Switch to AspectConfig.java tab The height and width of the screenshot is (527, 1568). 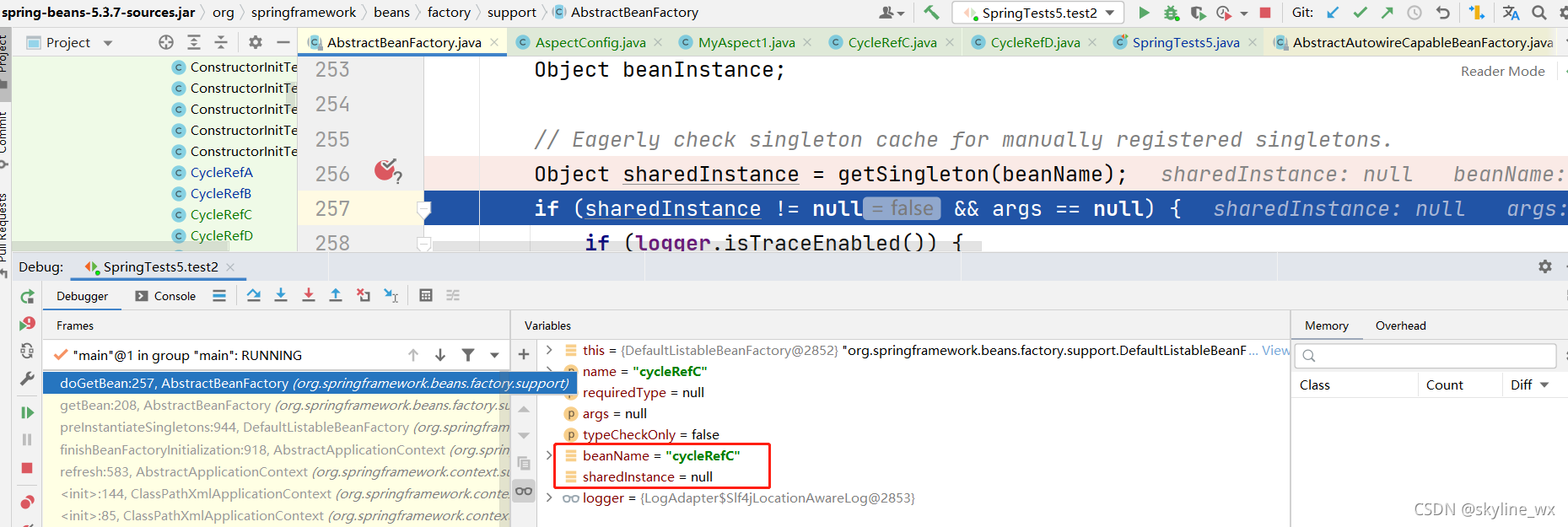(590, 42)
